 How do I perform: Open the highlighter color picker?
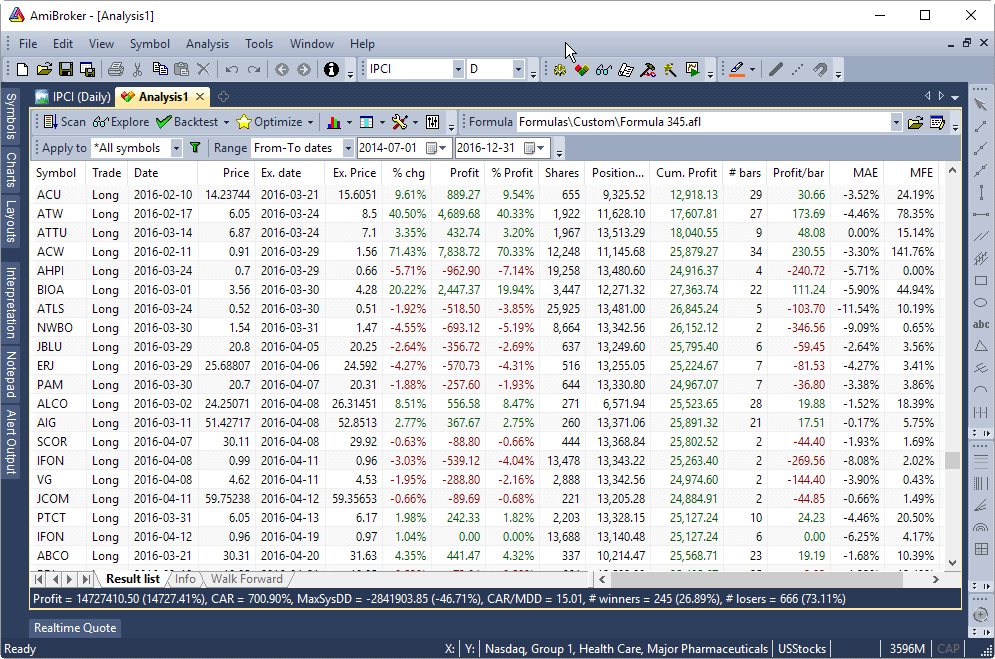[752, 68]
